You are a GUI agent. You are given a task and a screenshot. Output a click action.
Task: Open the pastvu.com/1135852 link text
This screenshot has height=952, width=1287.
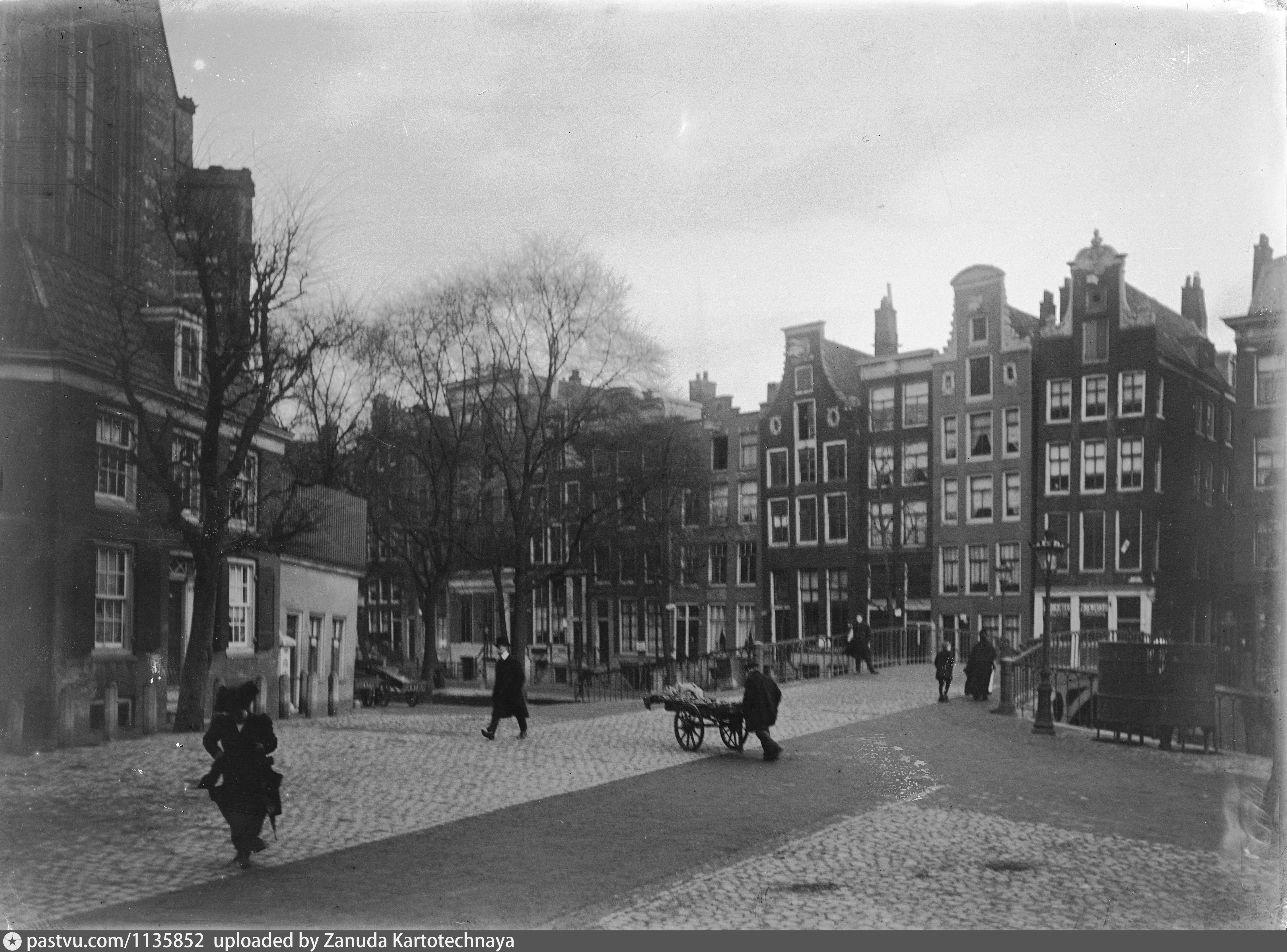coord(115,942)
